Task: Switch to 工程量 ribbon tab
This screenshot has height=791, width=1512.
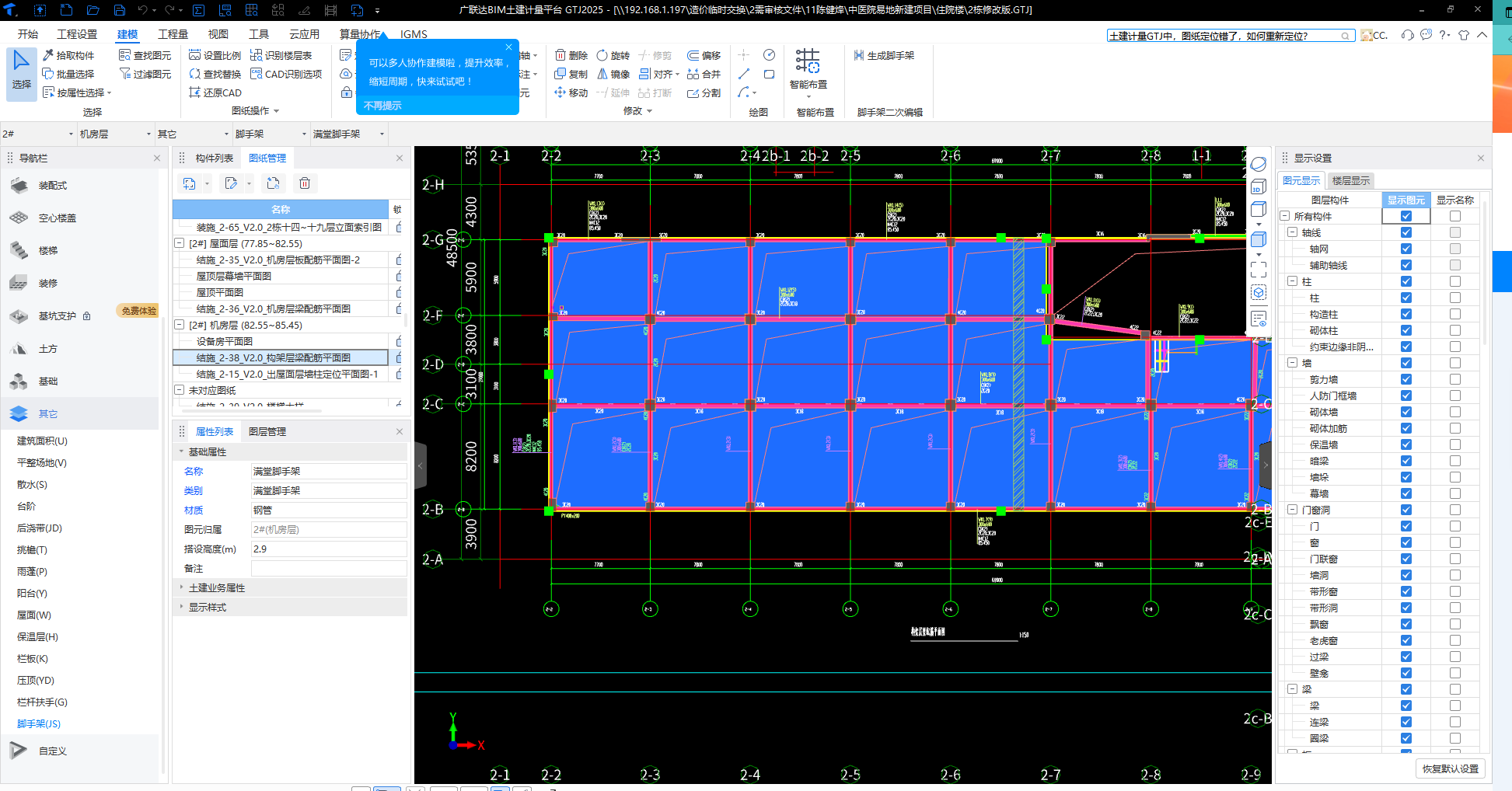Action: [173, 34]
